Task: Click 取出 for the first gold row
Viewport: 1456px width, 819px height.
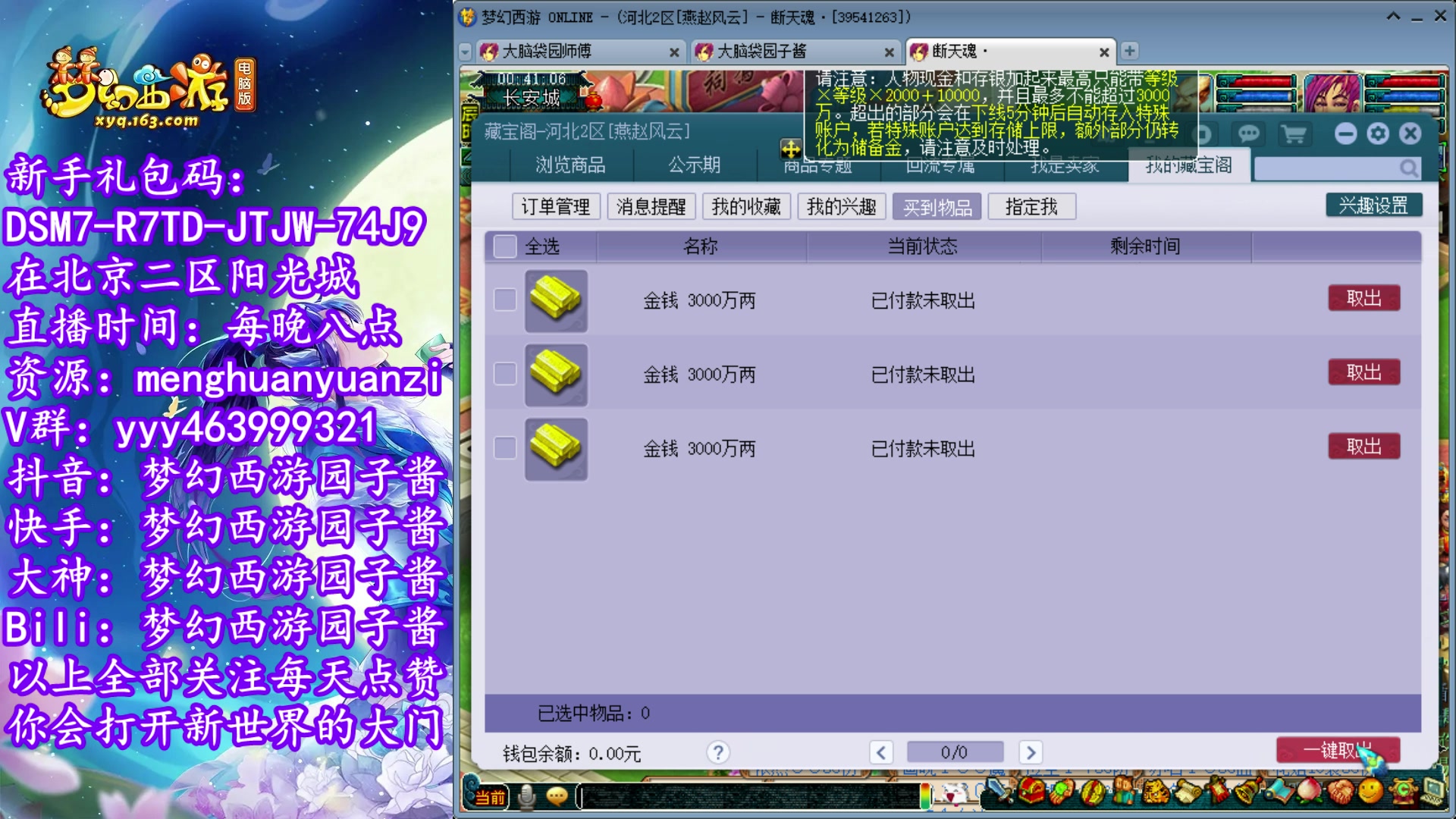Action: click(x=1363, y=298)
